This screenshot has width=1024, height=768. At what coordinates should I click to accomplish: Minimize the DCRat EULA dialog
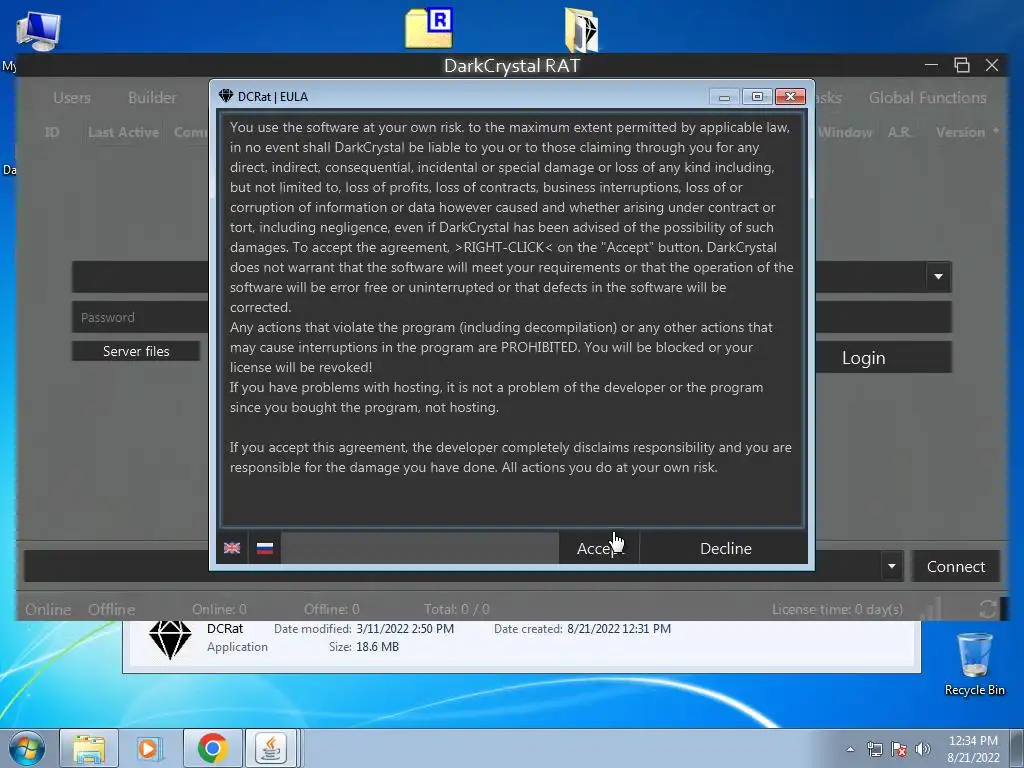724,97
